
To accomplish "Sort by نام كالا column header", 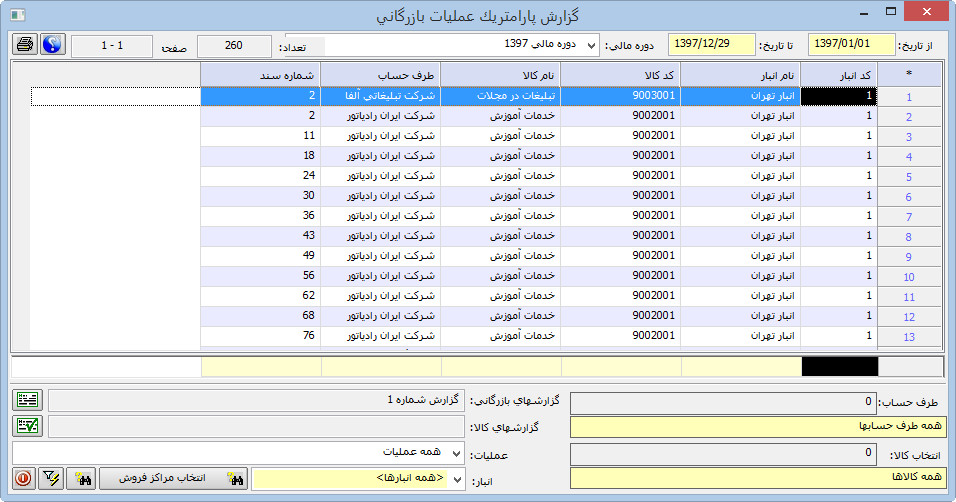I will pyautogui.click(x=500, y=74).
